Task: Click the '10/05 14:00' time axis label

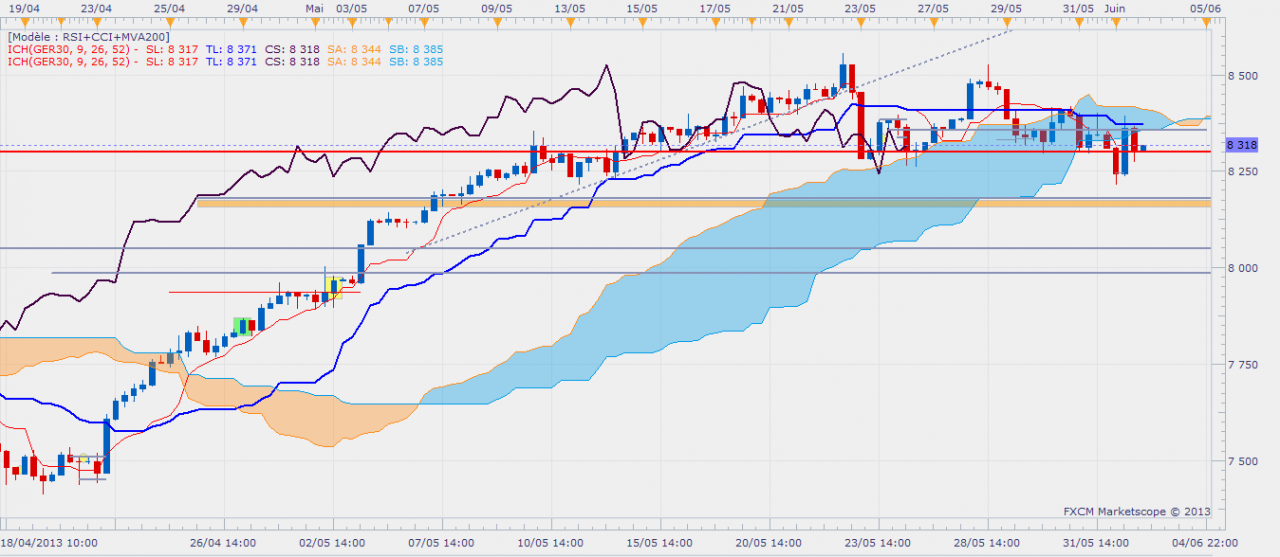Action: [x=551, y=541]
